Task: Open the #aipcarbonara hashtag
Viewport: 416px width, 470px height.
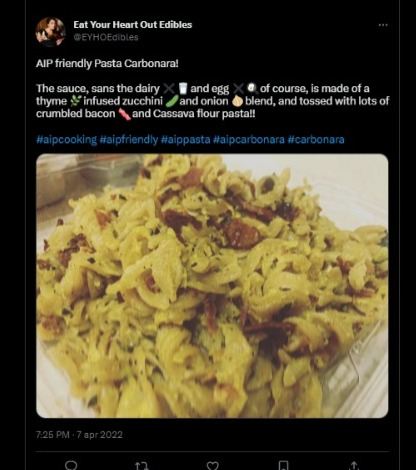Action: click(x=249, y=139)
